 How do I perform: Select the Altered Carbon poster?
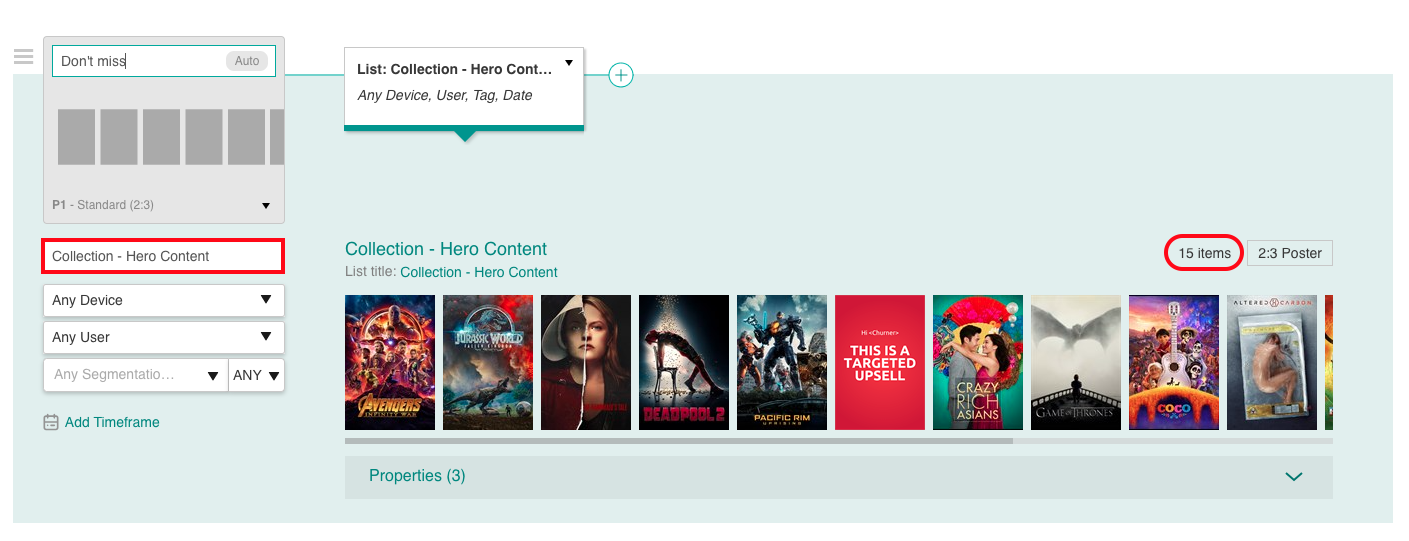[x=1272, y=362]
